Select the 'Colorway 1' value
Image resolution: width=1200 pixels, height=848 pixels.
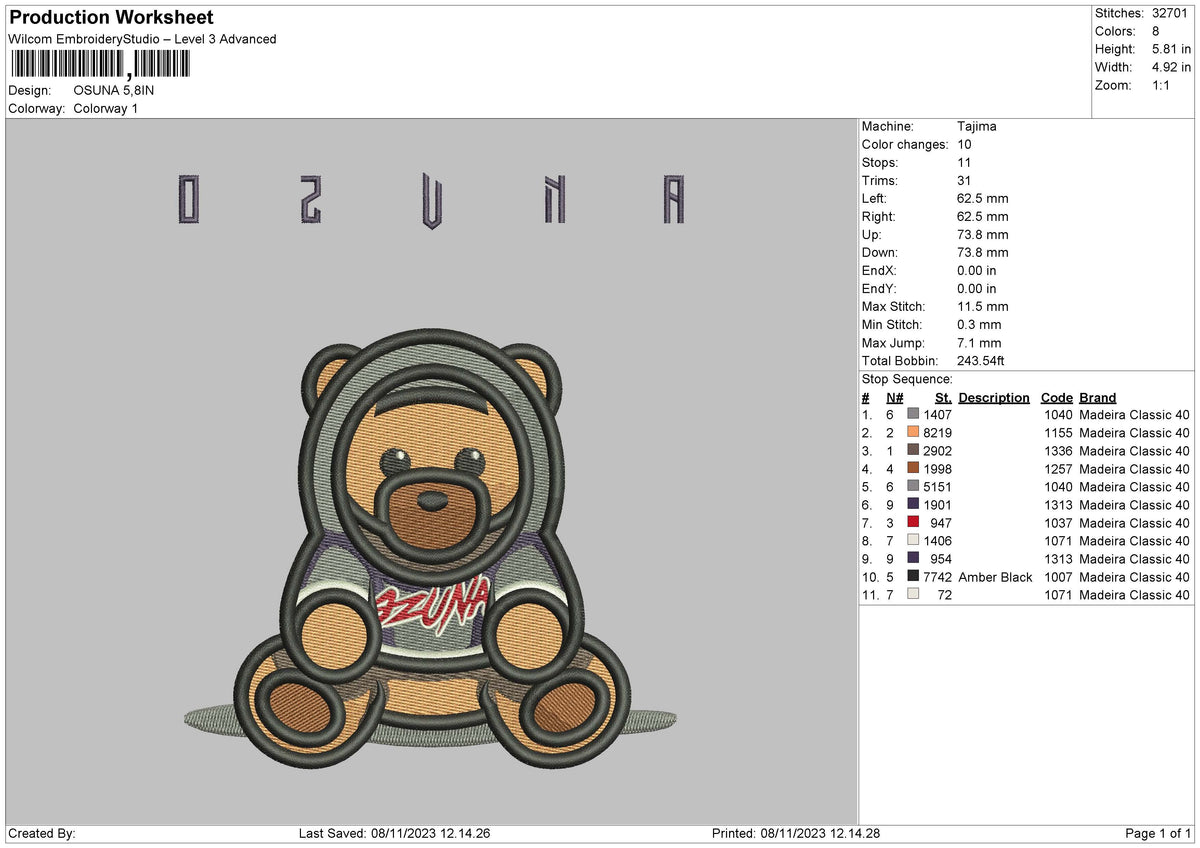point(106,108)
